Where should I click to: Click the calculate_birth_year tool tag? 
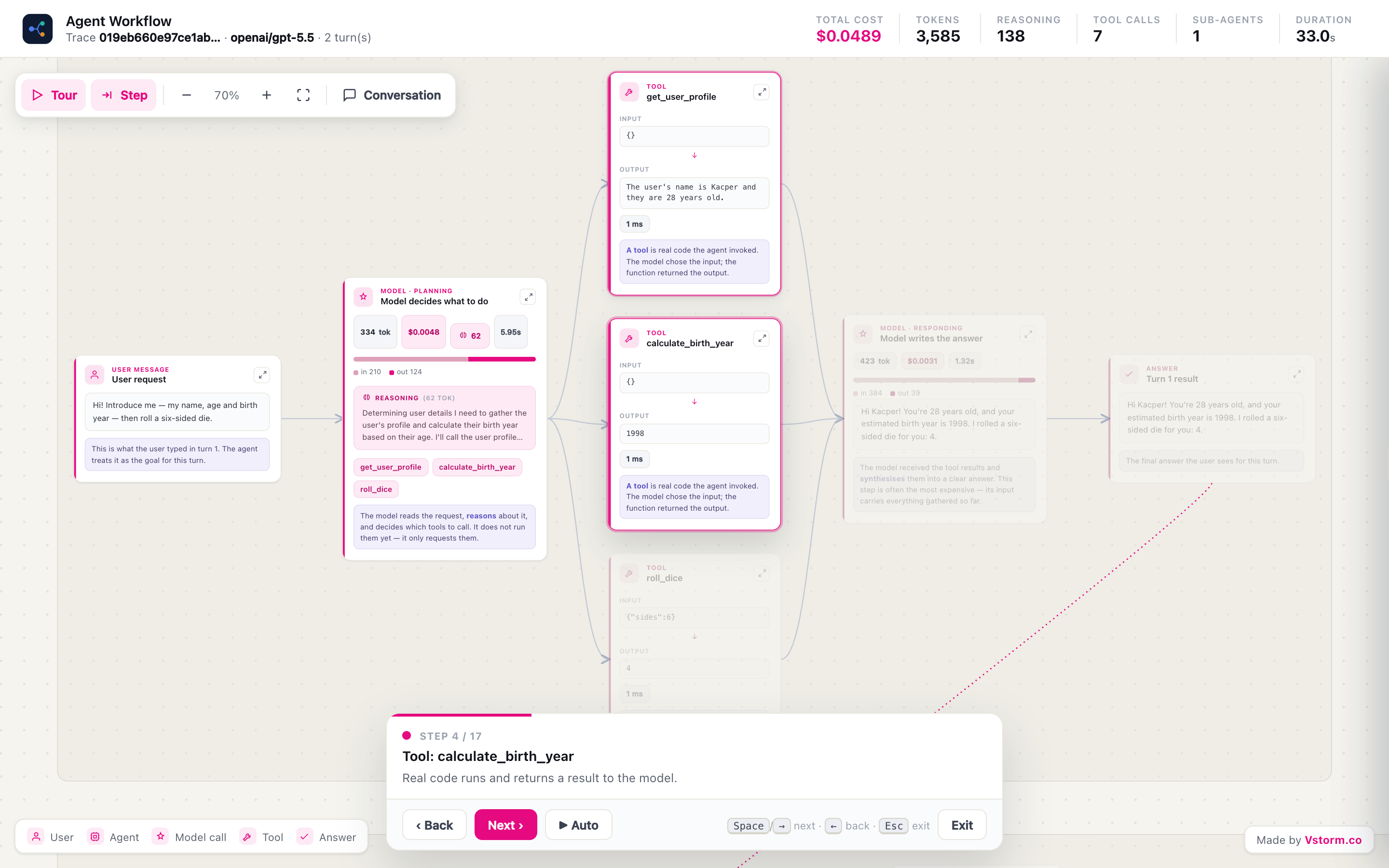tap(477, 467)
